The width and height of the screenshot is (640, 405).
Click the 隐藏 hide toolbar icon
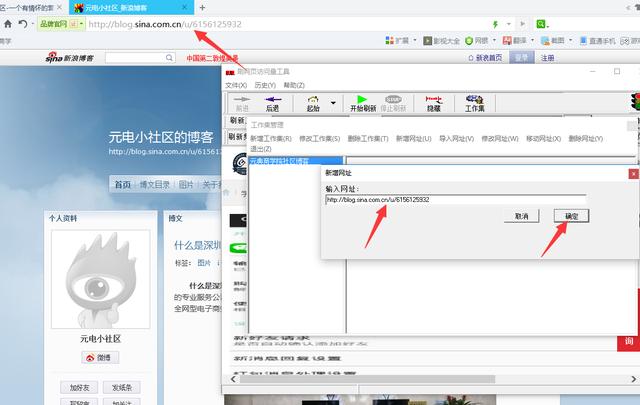433,103
